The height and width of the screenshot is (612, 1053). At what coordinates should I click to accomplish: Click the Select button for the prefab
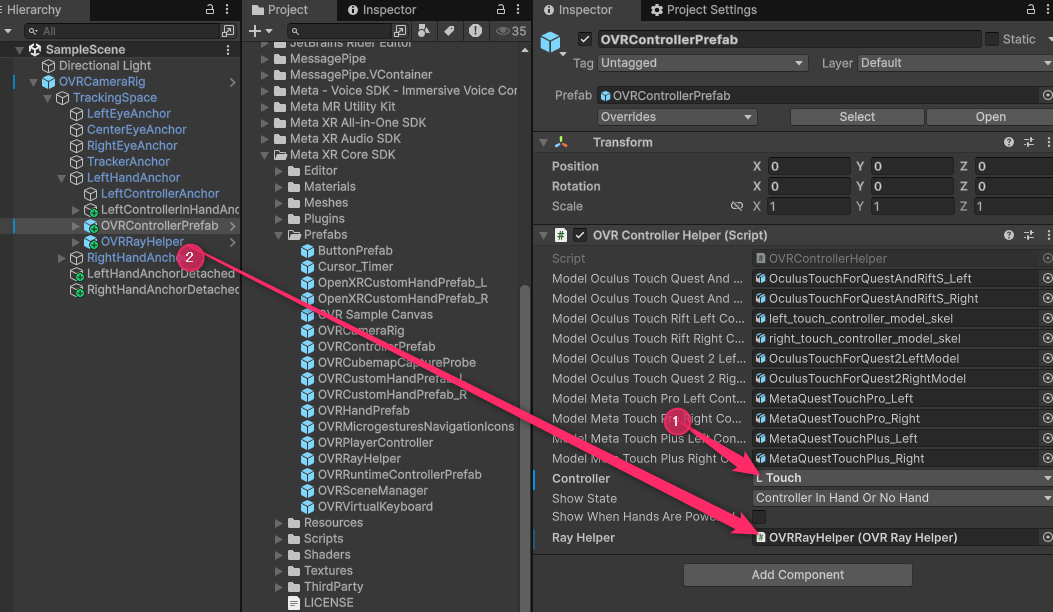click(x=857, y=116)
